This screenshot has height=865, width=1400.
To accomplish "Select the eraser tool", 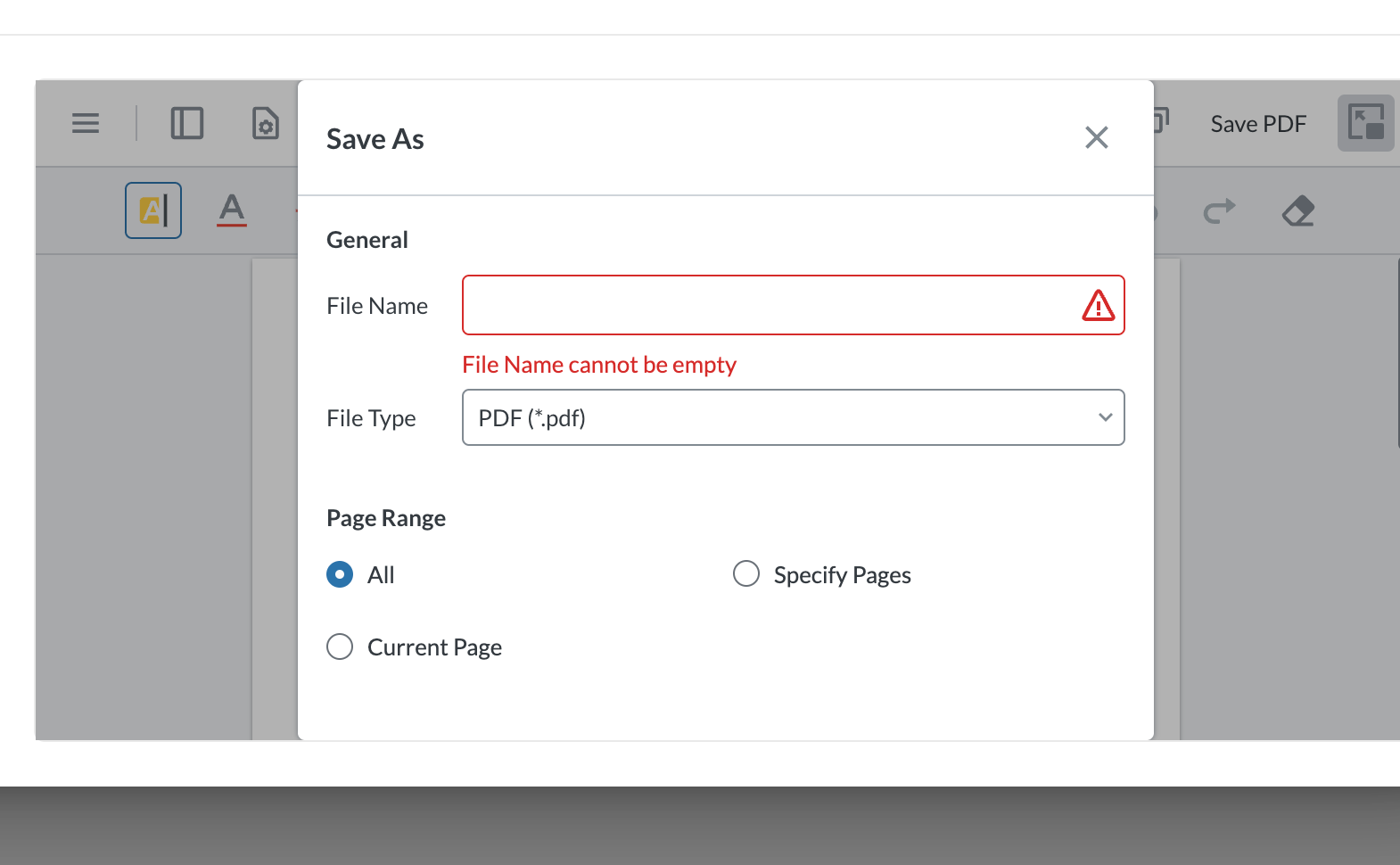I will (x=1298, y=211).
